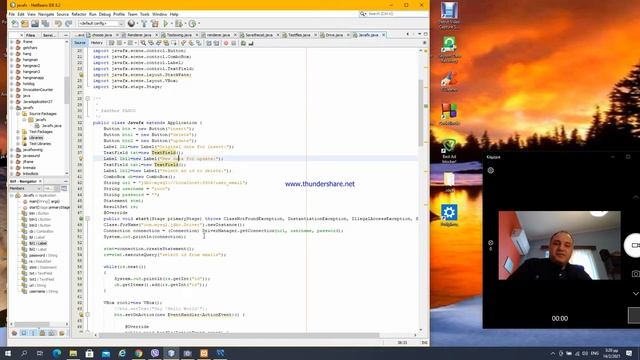Expand the Libraries node in javafx project

pyautogui.click(x=18, y=138)
